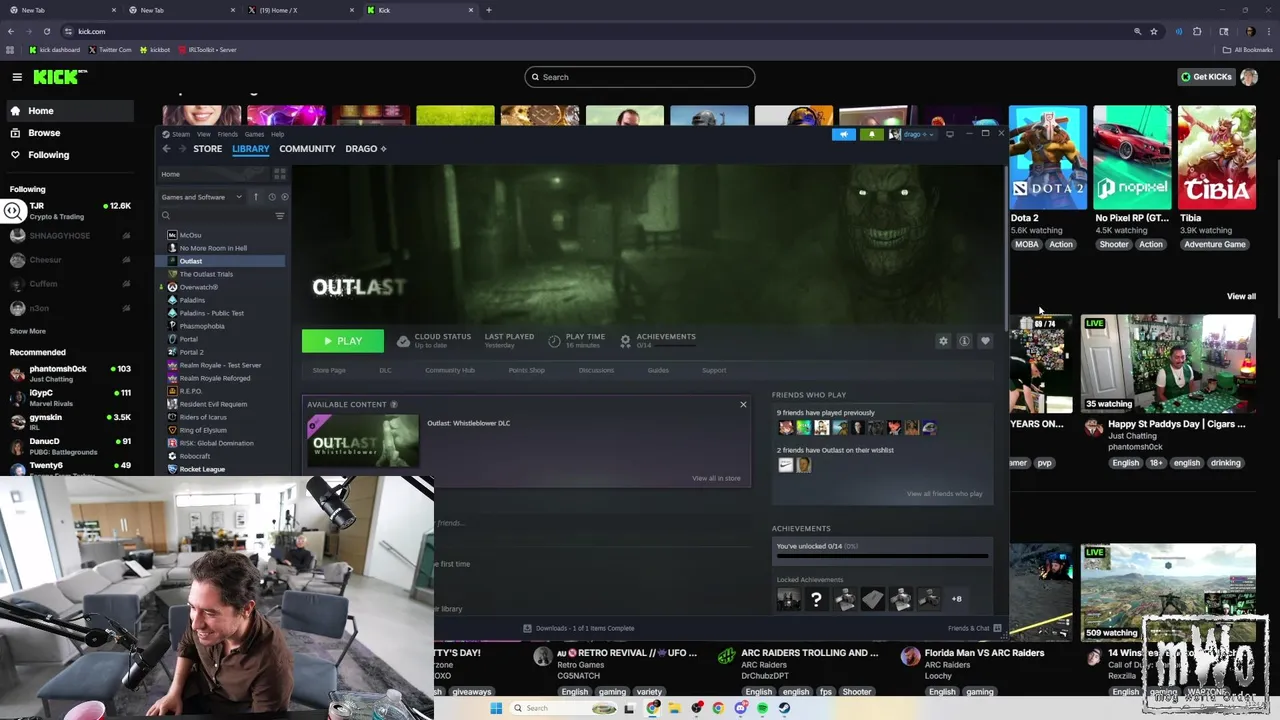Click Home in Steam library sidebar

click(x=171, y=174)
